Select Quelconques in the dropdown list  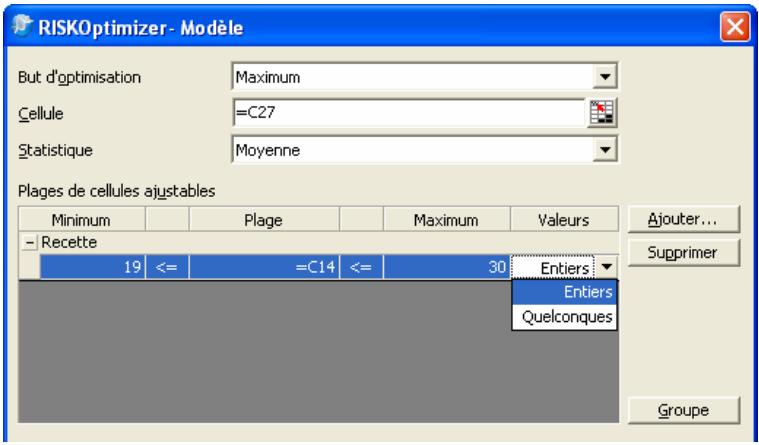point(564,317)
